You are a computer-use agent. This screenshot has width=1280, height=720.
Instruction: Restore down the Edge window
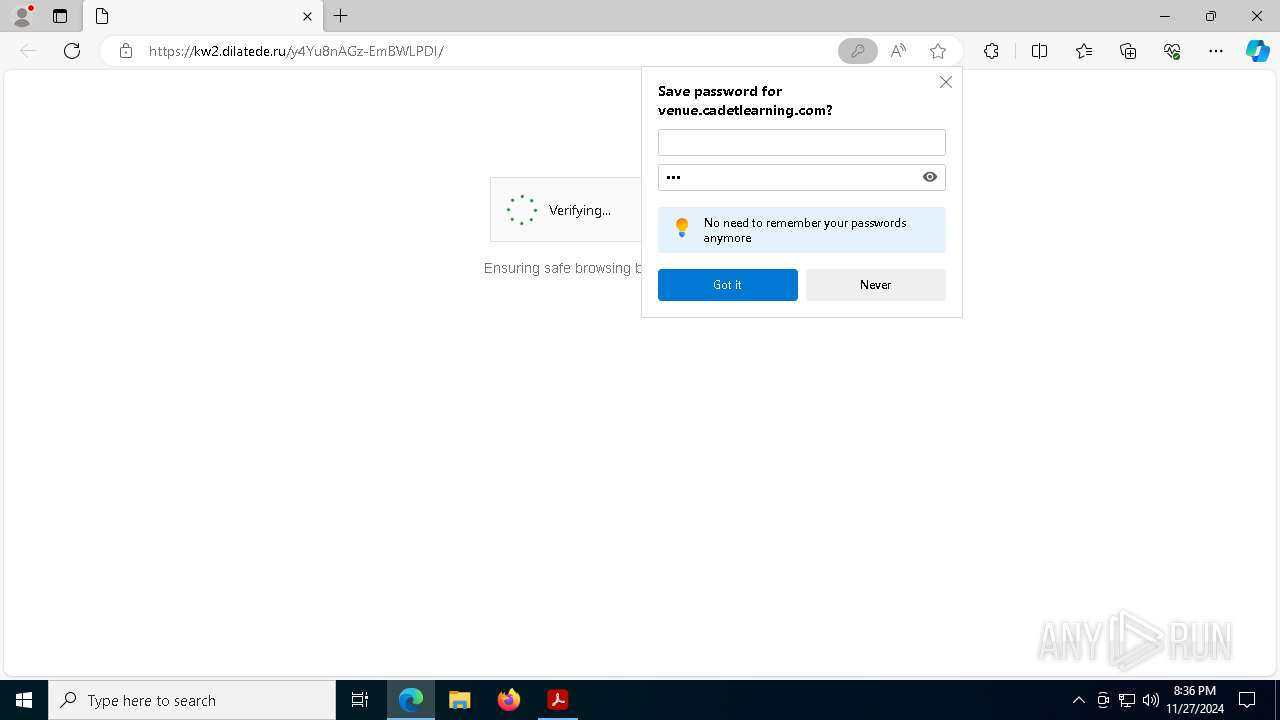(1211, 16)
